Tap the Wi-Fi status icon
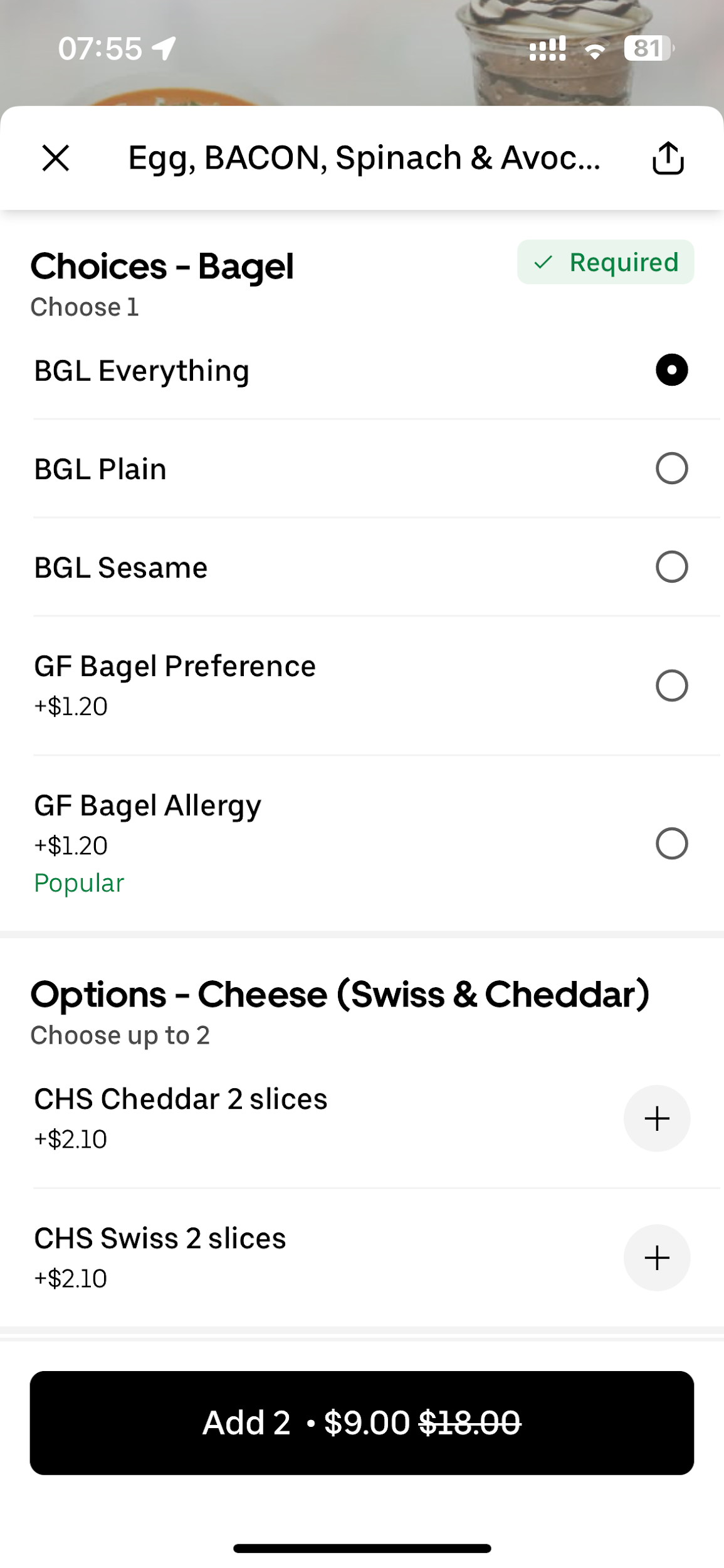Image resolution: width=724 pixels, height=1568 pixels. (594, 50)
